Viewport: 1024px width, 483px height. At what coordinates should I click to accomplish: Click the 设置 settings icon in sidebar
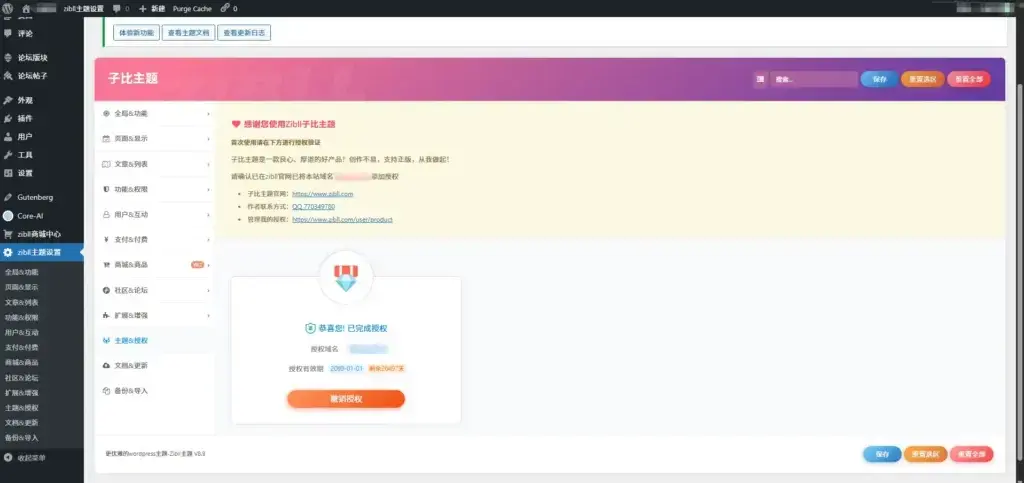[8, 173]
